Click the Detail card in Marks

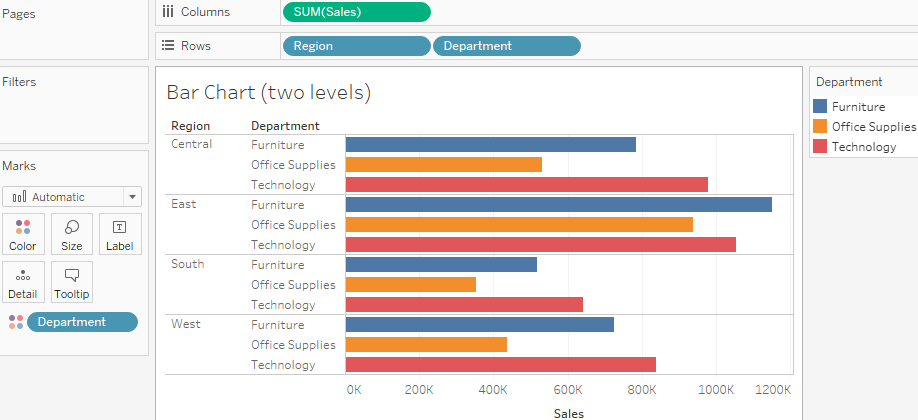click(23, 282)
